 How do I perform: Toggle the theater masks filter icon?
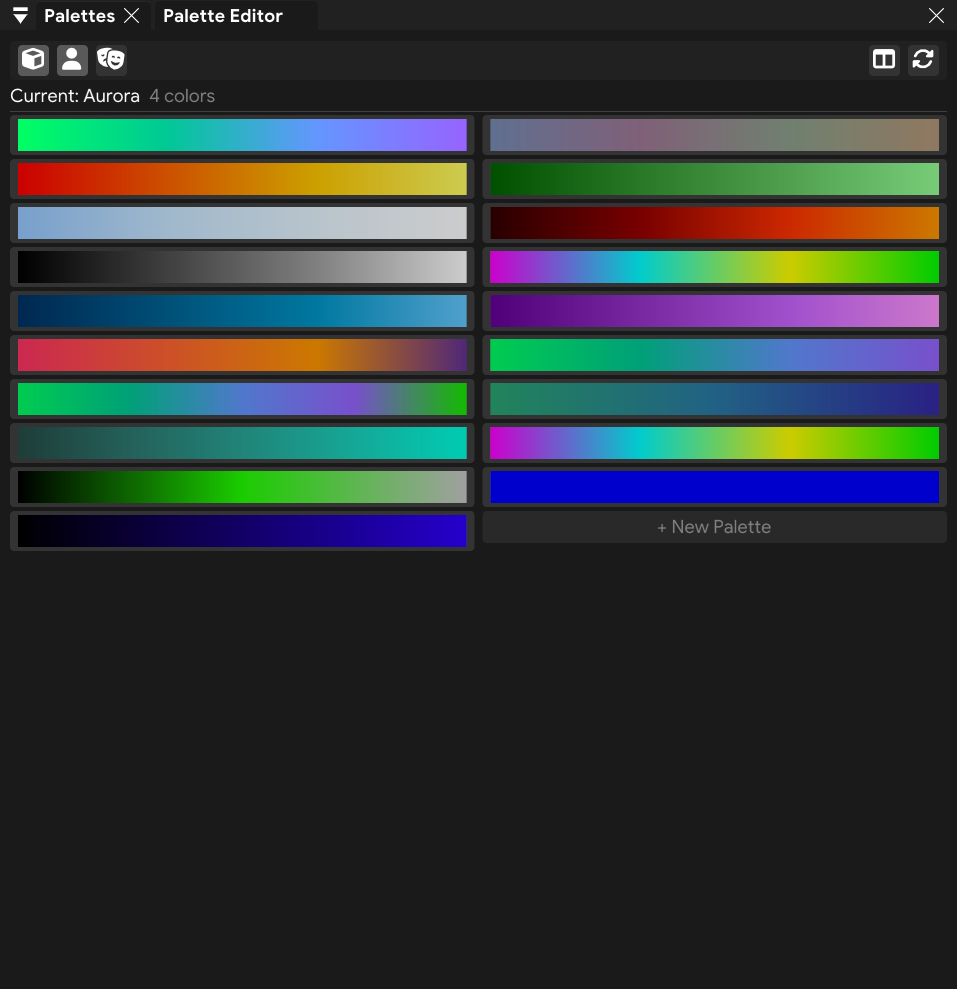111,60
